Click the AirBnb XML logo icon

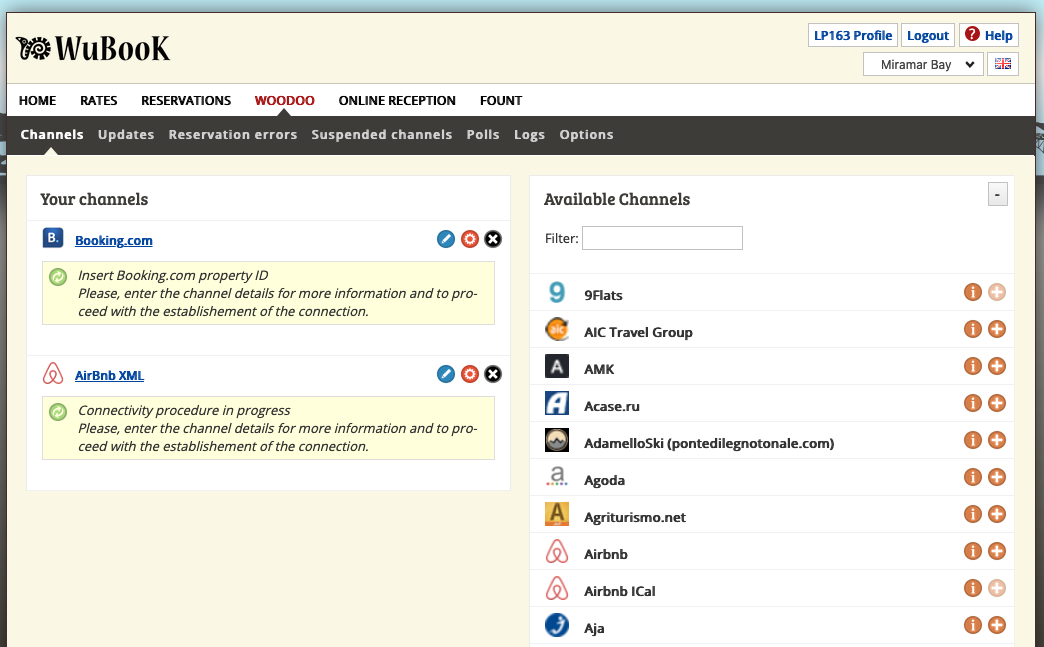click(x=53, y=373)
